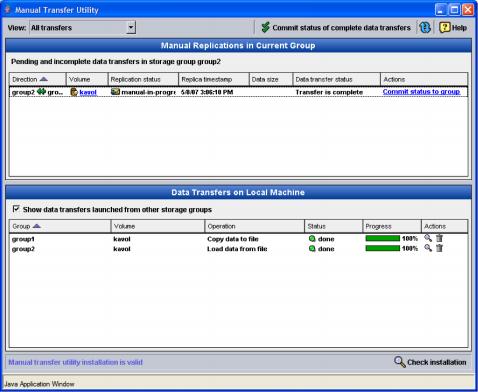Click the group2 progress bar at 100%
This screenshot has height=392, width=478.
pyautogui.click(x=382, y=248)
